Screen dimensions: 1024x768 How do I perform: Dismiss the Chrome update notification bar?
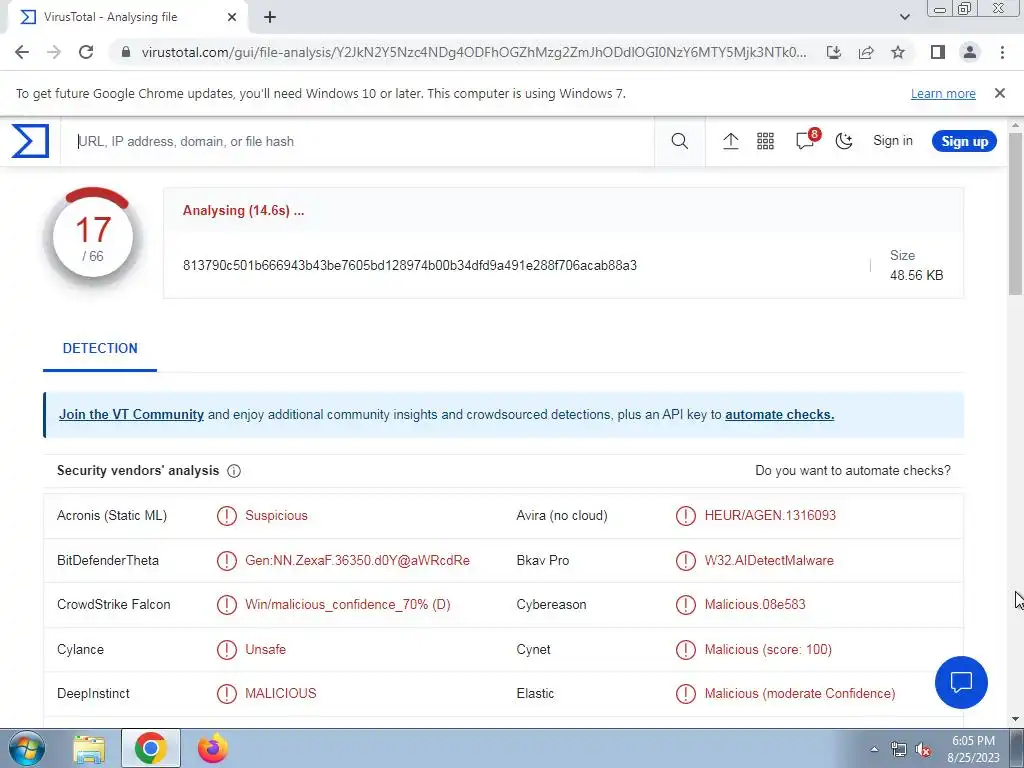pyautogui.click(x=1000, y=93)
